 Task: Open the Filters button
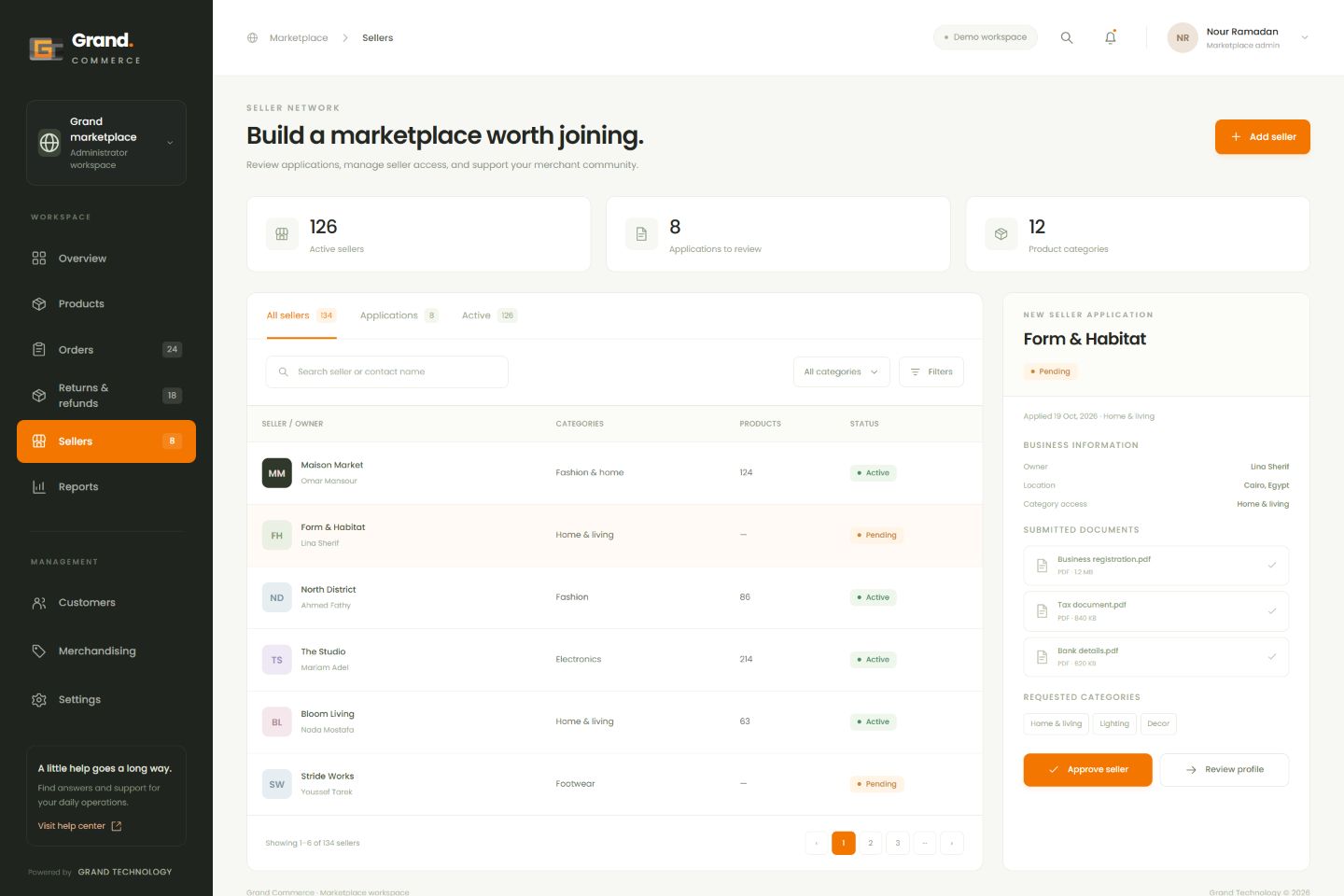tap(931, 371)
